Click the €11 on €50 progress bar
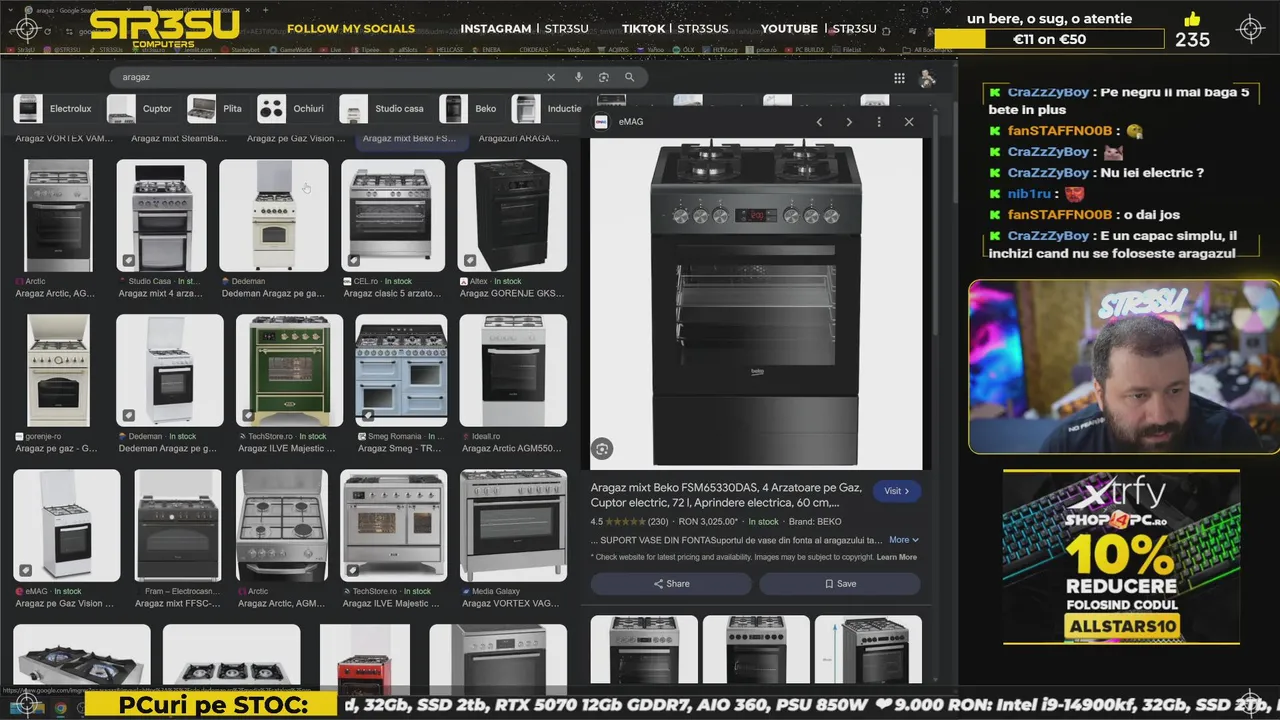 pyautogui.click(x=1049, y=39)
